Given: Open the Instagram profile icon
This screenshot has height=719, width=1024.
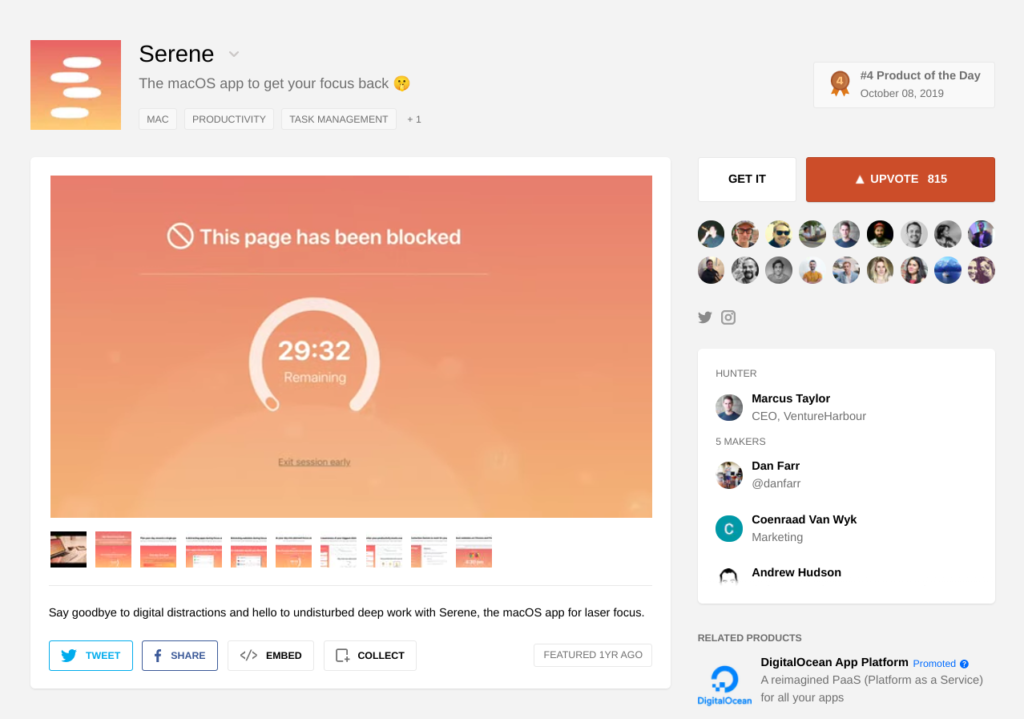Looking at the screenshot, I should (729, 317).
